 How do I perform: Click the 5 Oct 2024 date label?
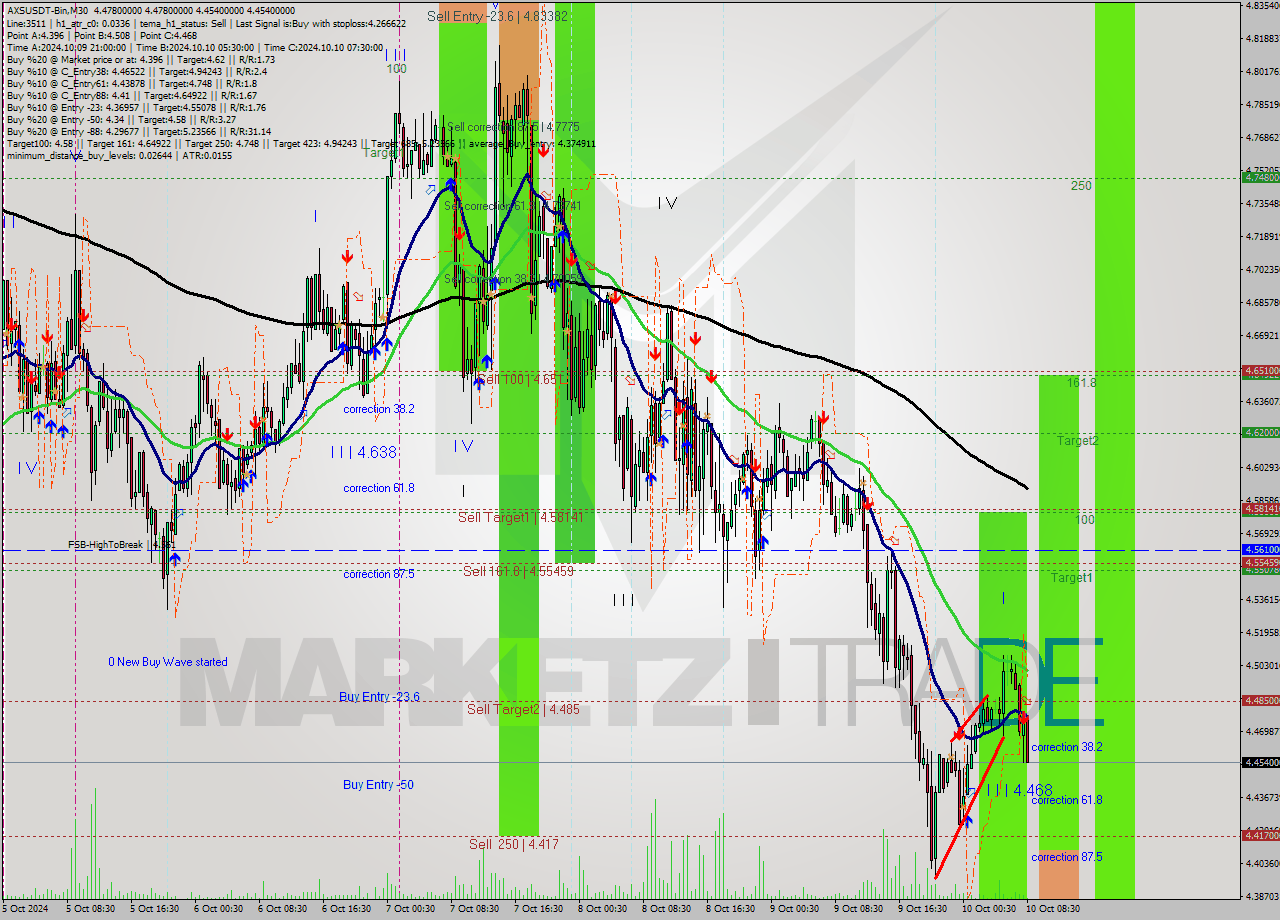point(24,909)
